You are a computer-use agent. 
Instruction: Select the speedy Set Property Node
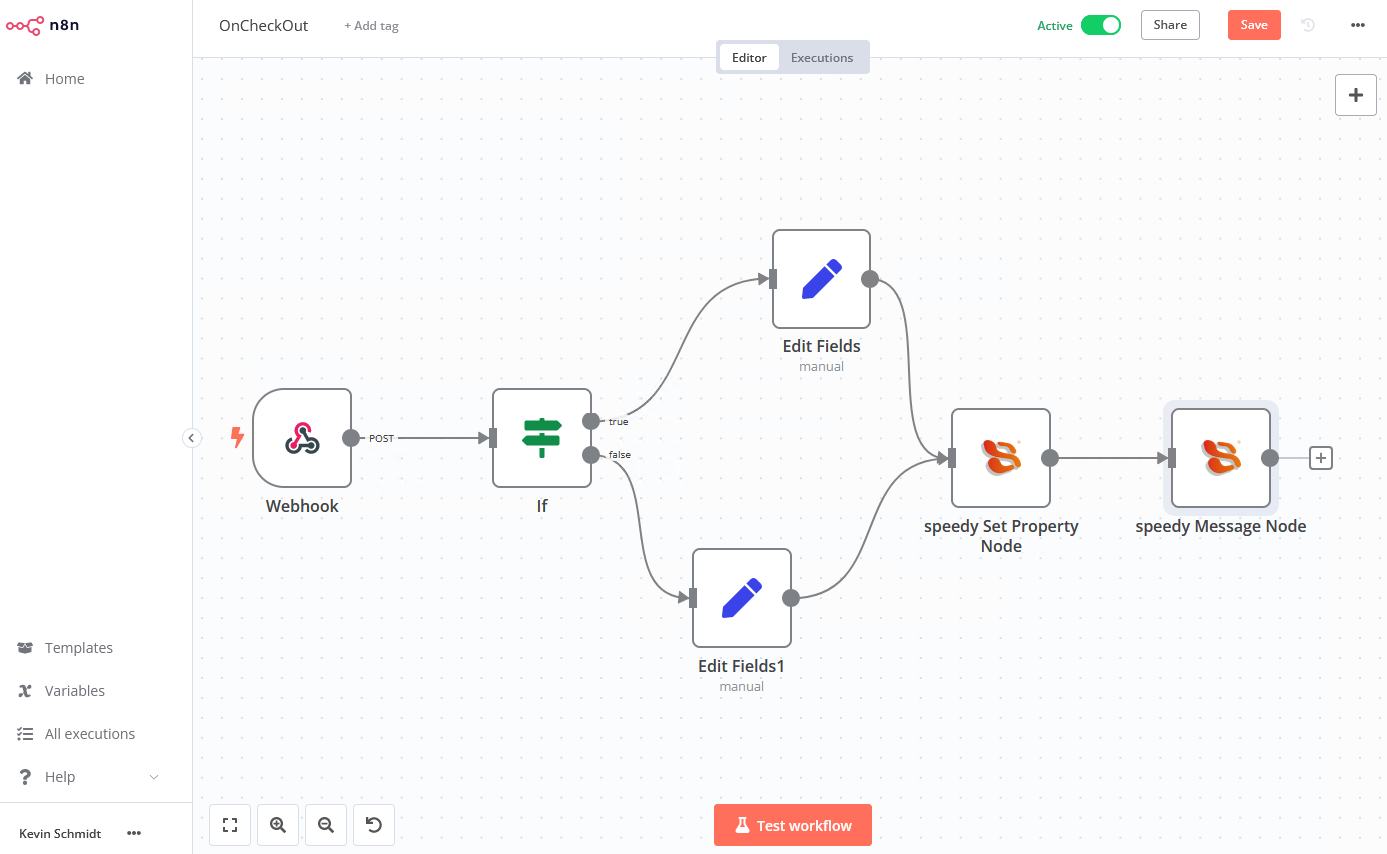click(x=1000, y=458)
